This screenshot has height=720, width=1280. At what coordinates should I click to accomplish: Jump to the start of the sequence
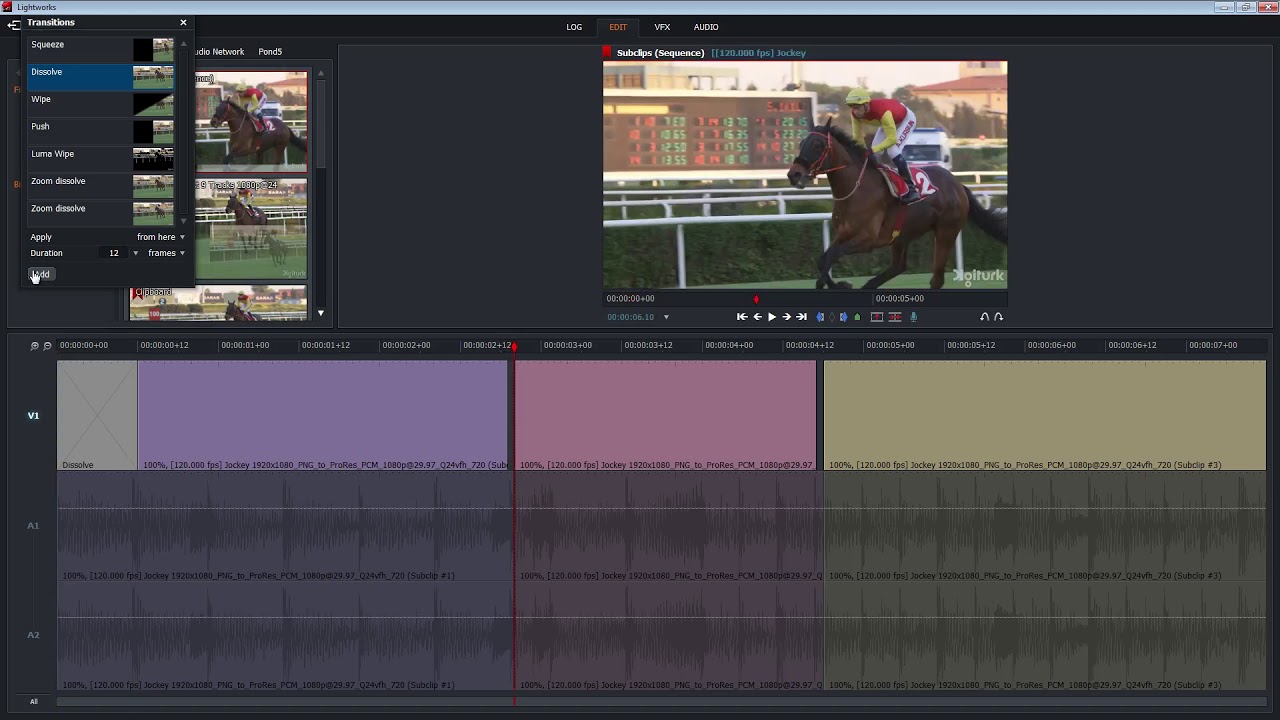tap(742, 317)
